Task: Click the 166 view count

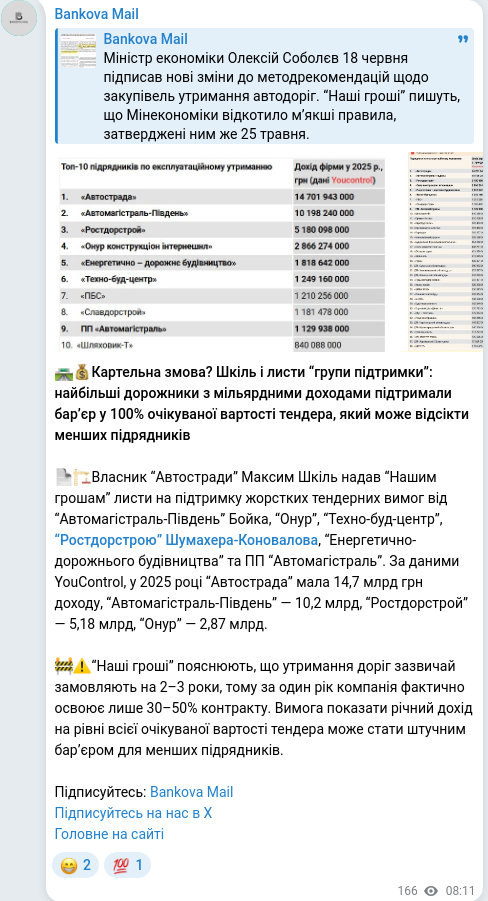Action: 408,891
